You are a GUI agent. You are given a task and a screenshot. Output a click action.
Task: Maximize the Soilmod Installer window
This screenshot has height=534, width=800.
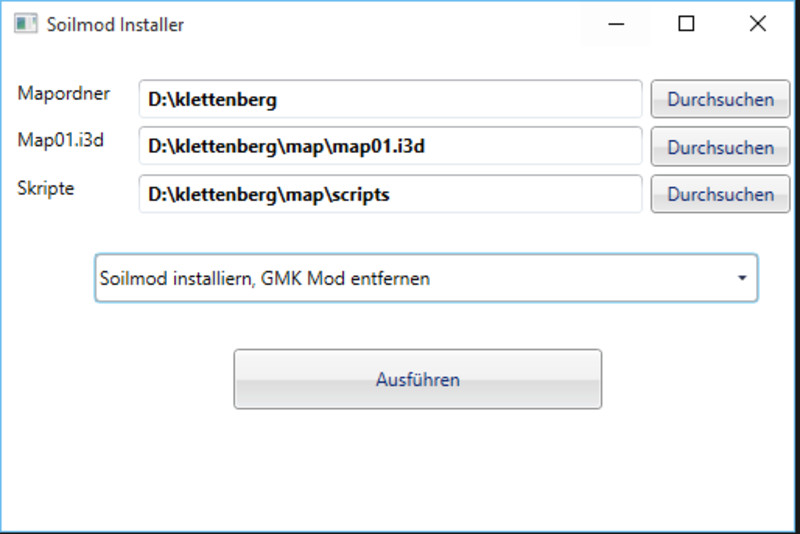point(686,25)
